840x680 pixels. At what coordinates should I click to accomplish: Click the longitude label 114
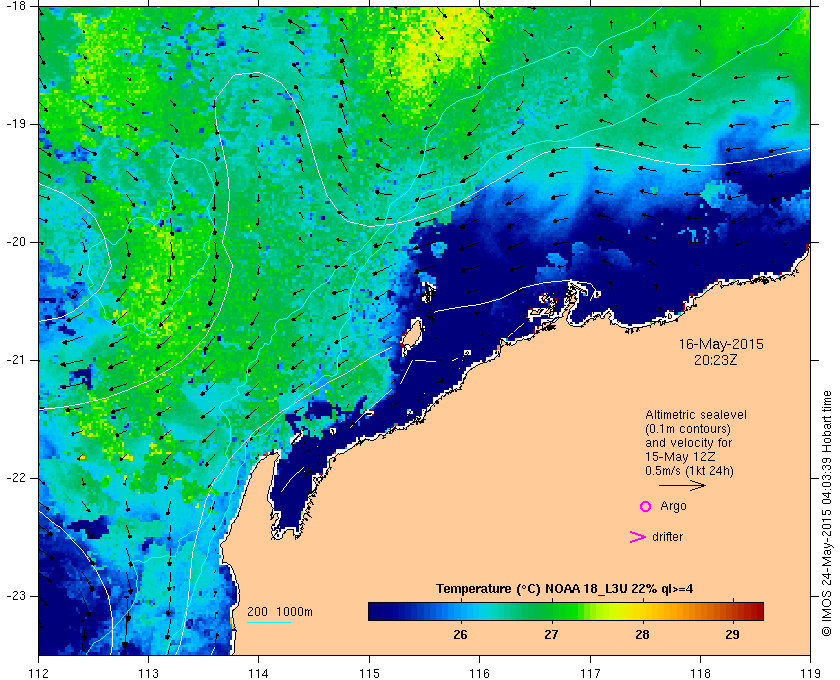(x=259, y=672)
